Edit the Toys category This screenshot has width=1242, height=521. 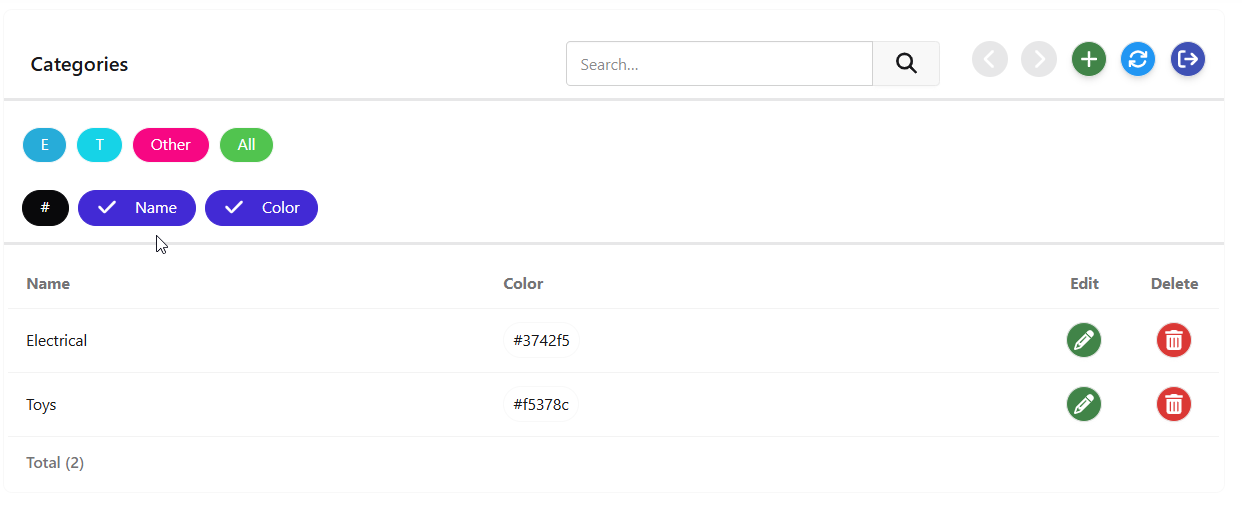(x=1083, y=405)
